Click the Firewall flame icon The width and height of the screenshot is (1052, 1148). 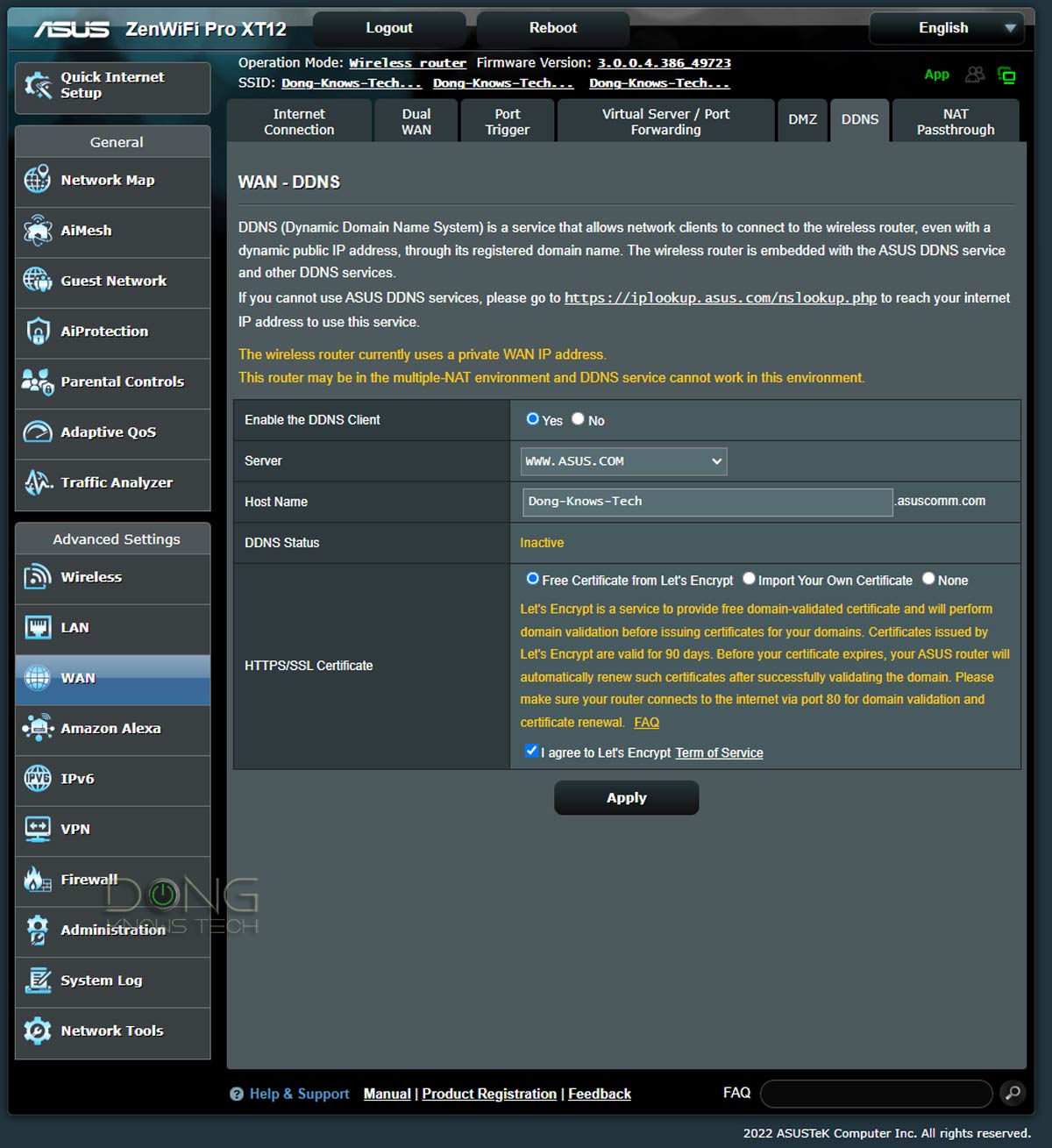tap(37, 880)
